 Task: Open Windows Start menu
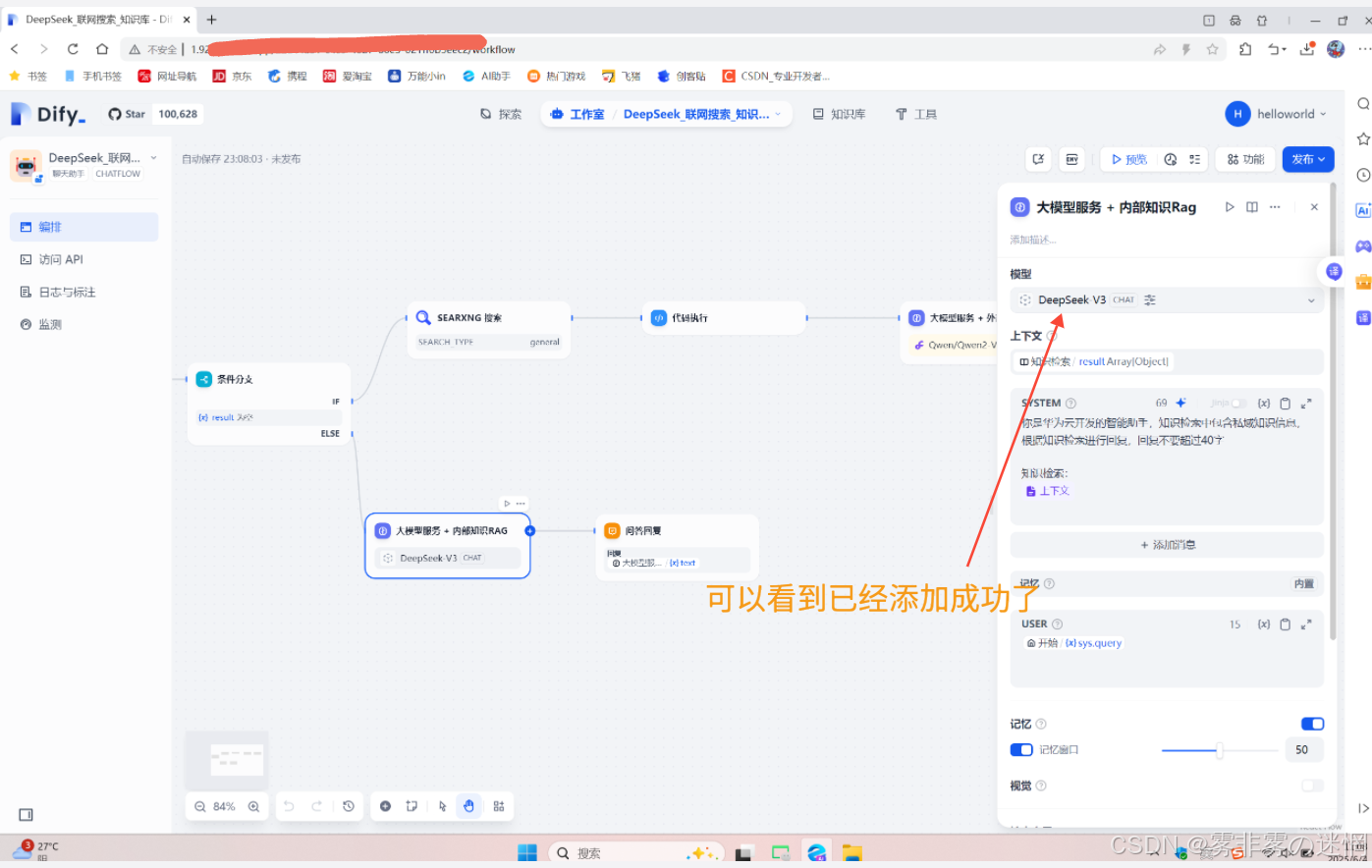click(527, 852)
